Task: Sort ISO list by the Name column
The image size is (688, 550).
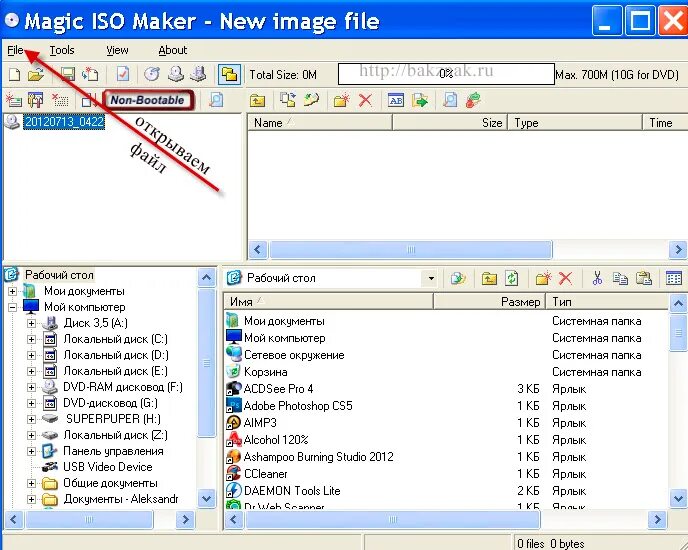Action: [320, 122]
